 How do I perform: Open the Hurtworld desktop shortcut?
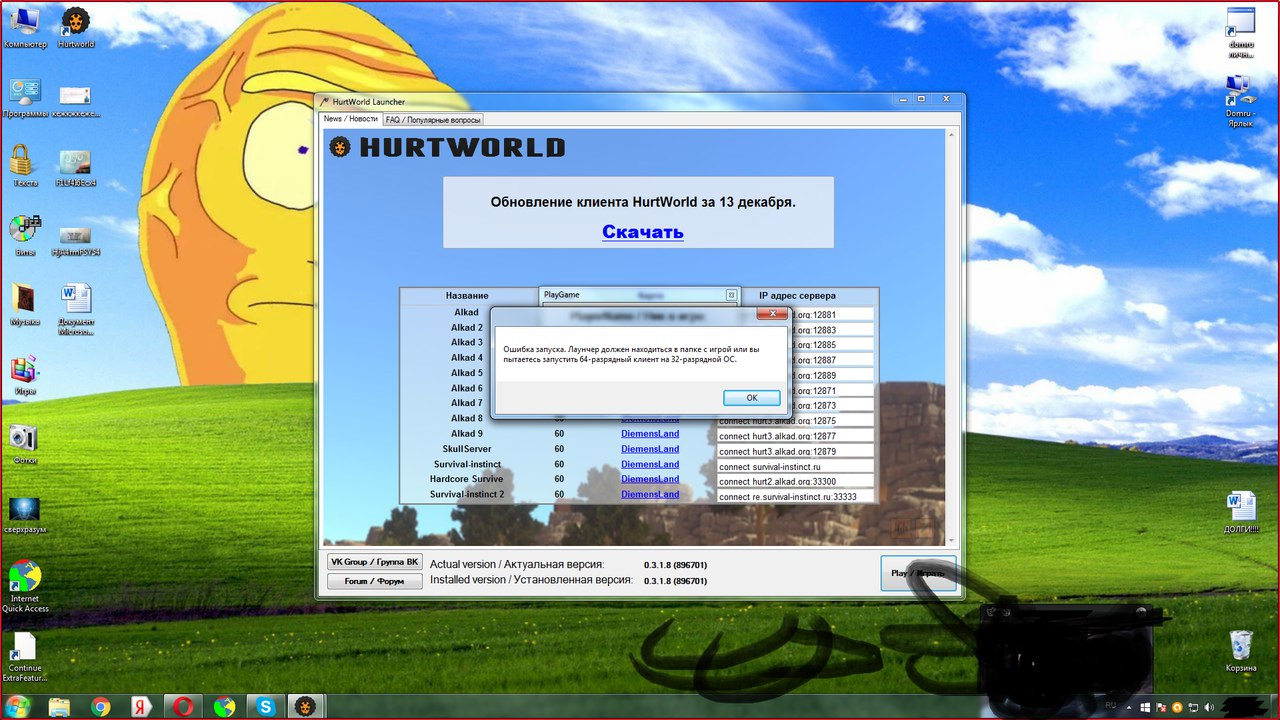[x=76, y=28]
